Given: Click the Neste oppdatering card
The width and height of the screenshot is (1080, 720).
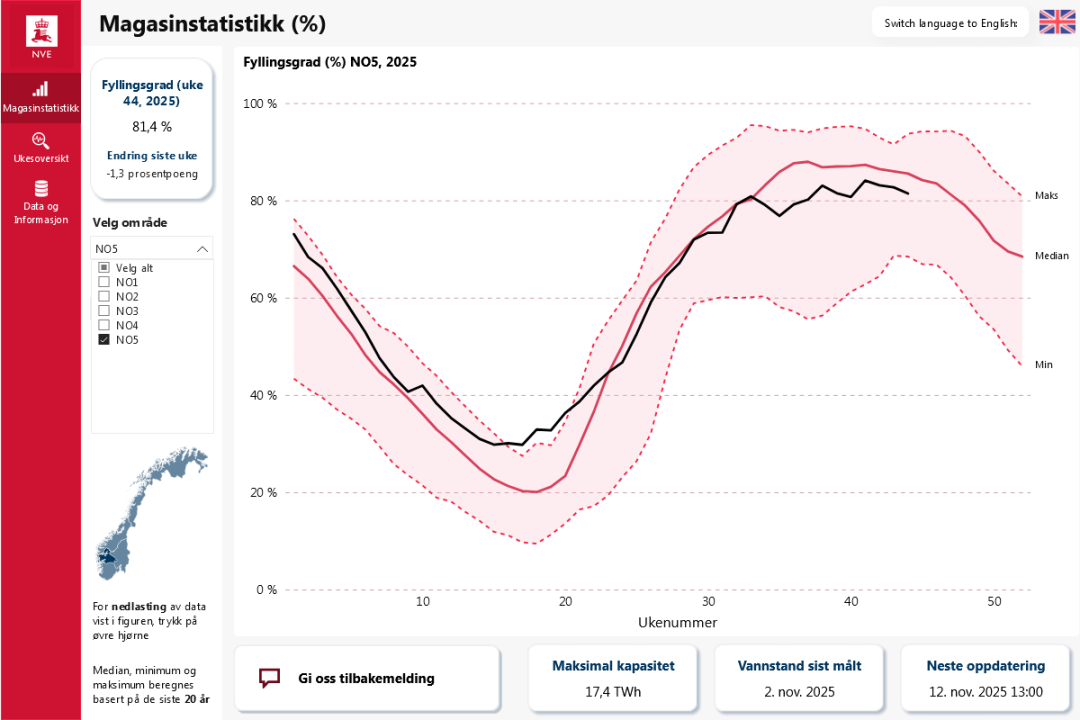Looking at the screenshot, I should [985, 678].
